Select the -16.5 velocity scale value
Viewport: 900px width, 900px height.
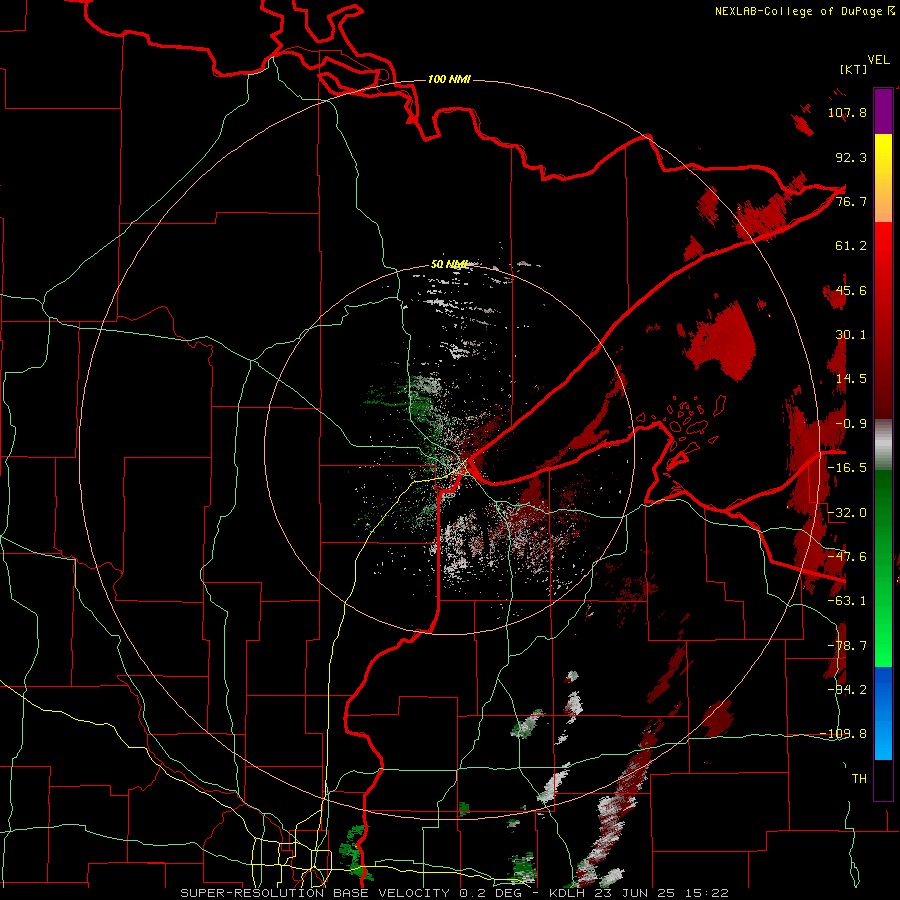click(847, 468)
